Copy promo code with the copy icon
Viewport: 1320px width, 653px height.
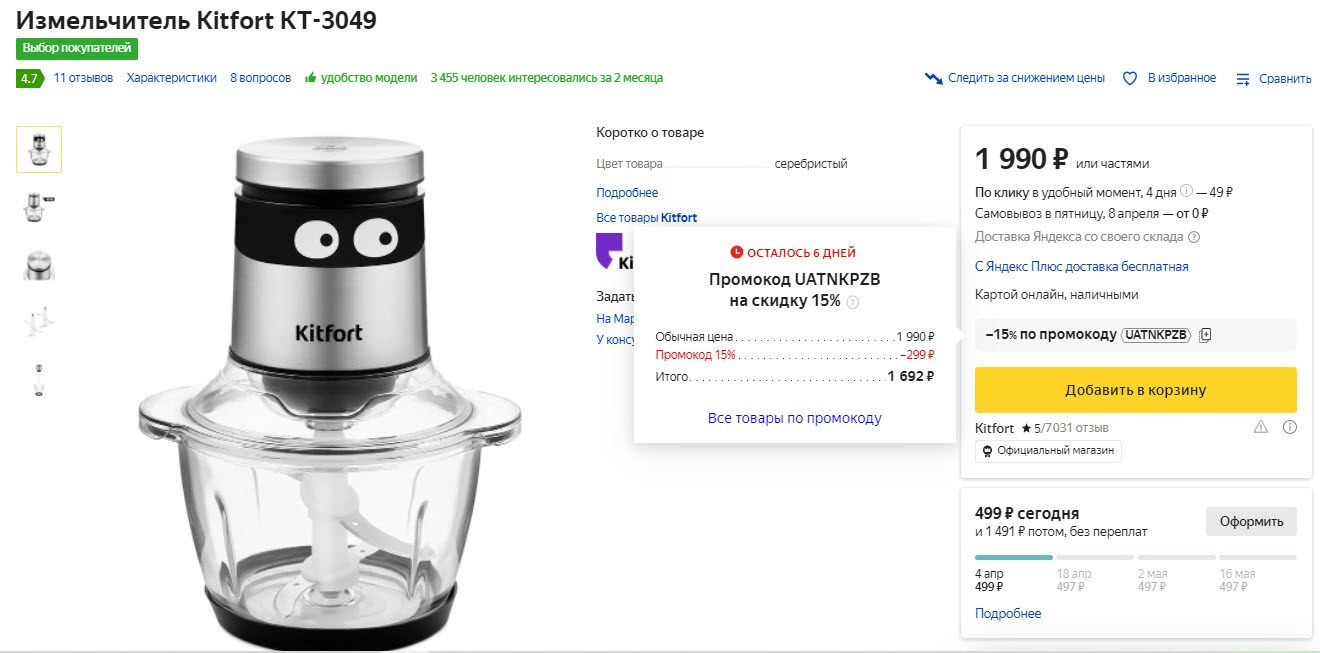pos(1205,335)
